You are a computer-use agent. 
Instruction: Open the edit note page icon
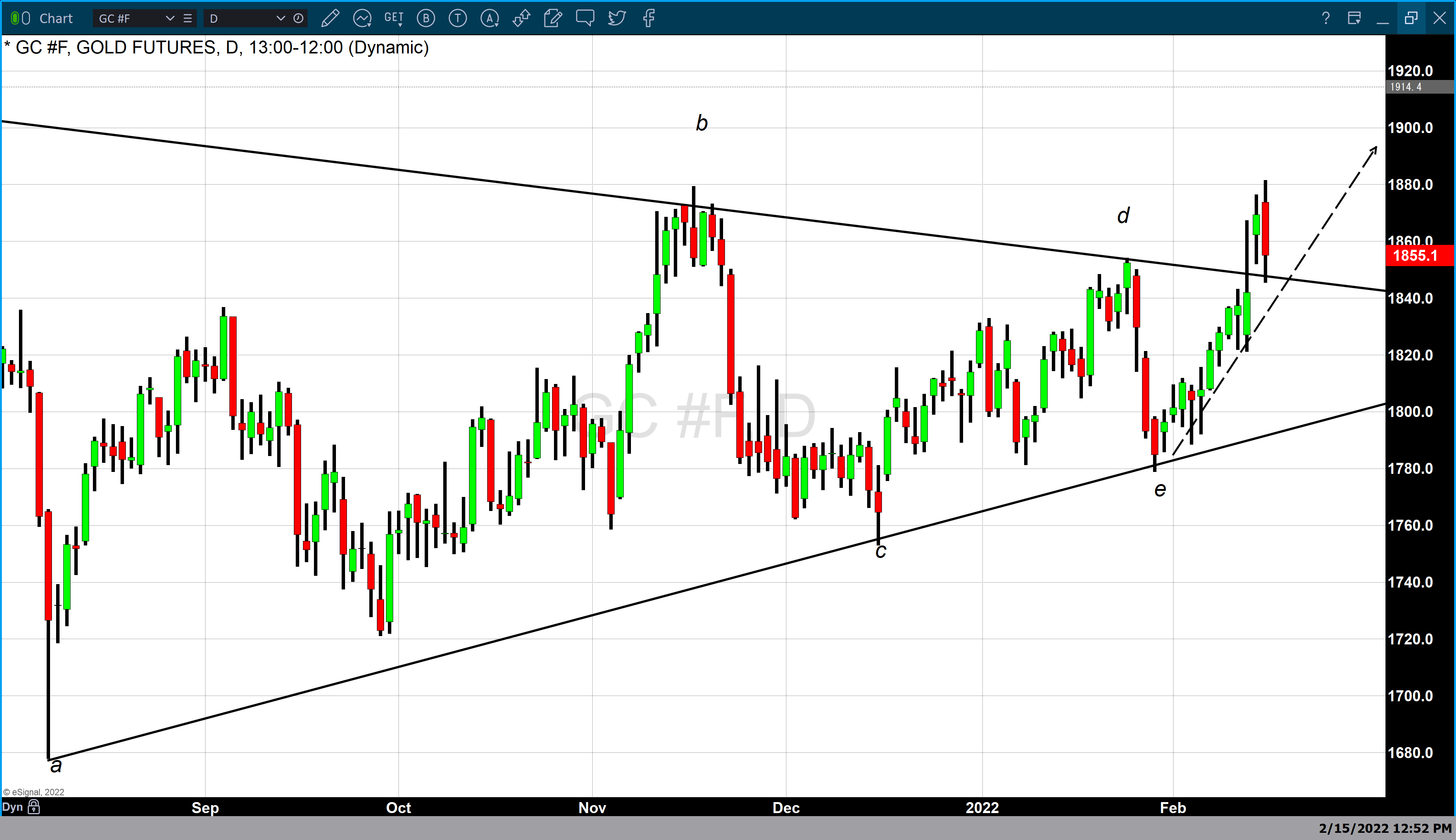tap(553, 19)
